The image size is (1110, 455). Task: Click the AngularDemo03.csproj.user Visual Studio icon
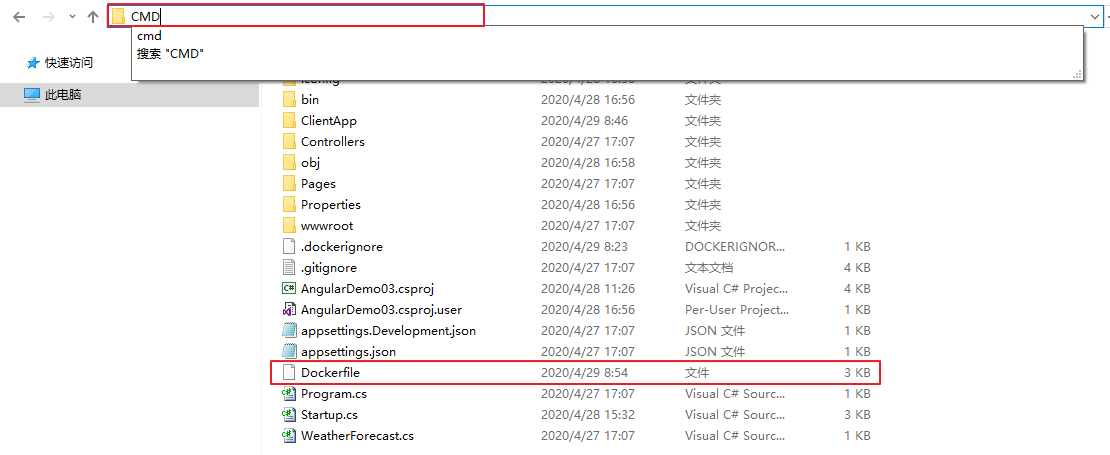pyautogui.click(x=288, y=310)
